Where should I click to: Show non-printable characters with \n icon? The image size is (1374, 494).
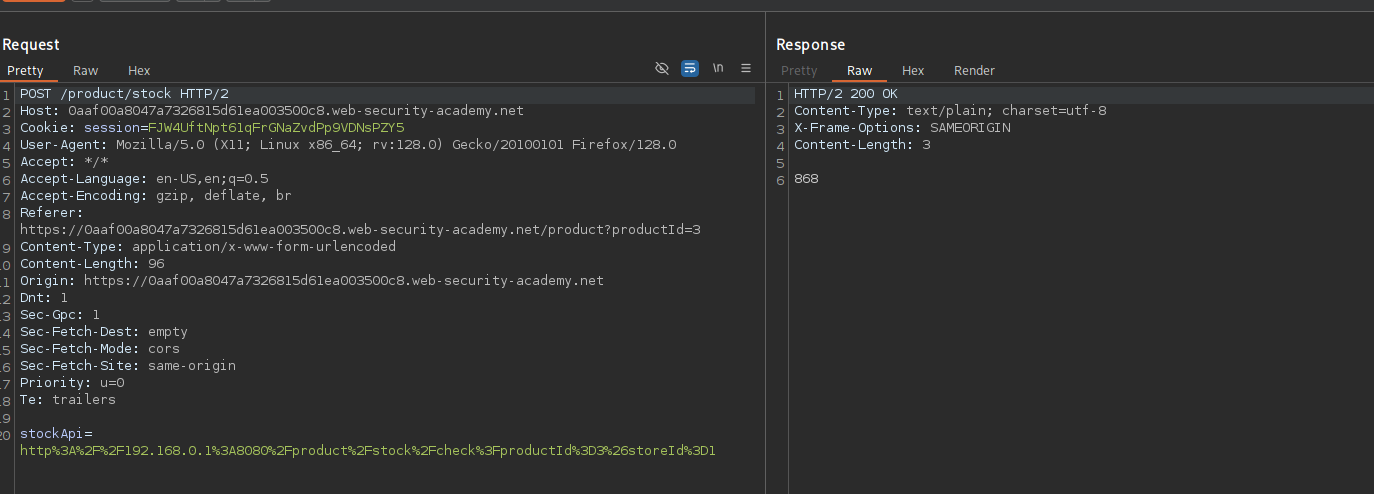tap(718, 68)
